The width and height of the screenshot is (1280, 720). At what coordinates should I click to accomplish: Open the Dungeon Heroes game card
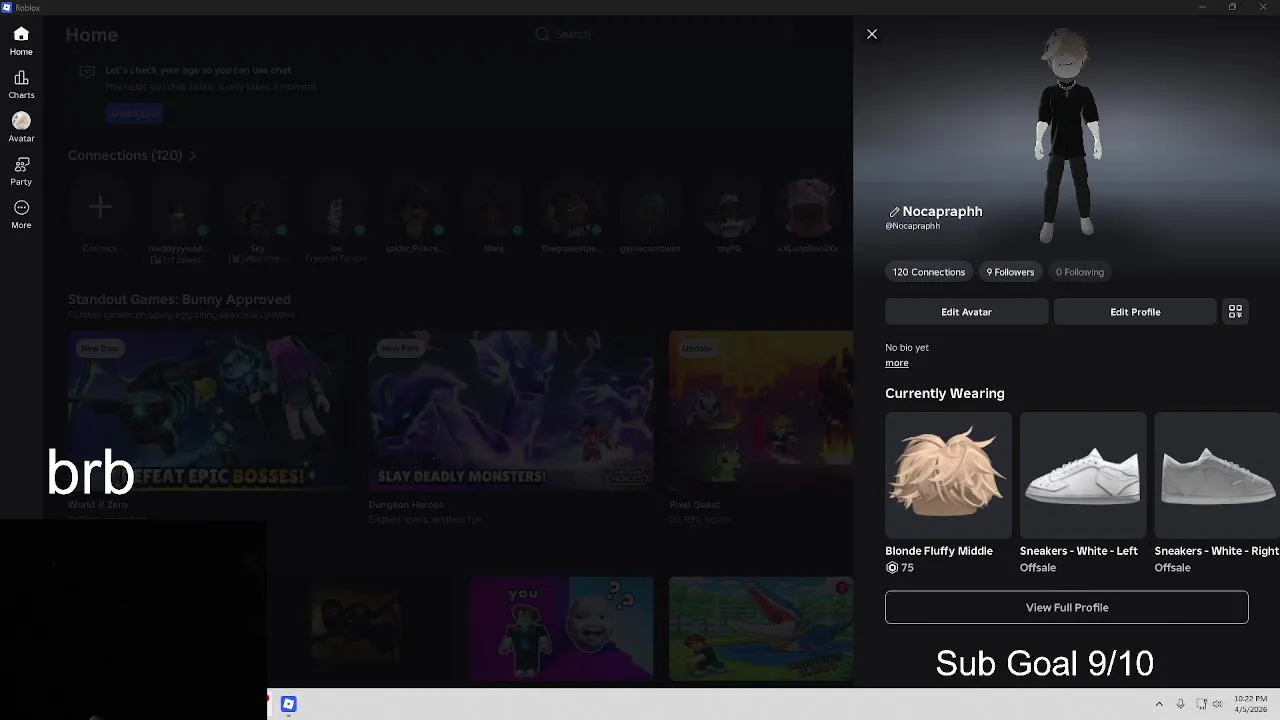click(x=511, y=428)
